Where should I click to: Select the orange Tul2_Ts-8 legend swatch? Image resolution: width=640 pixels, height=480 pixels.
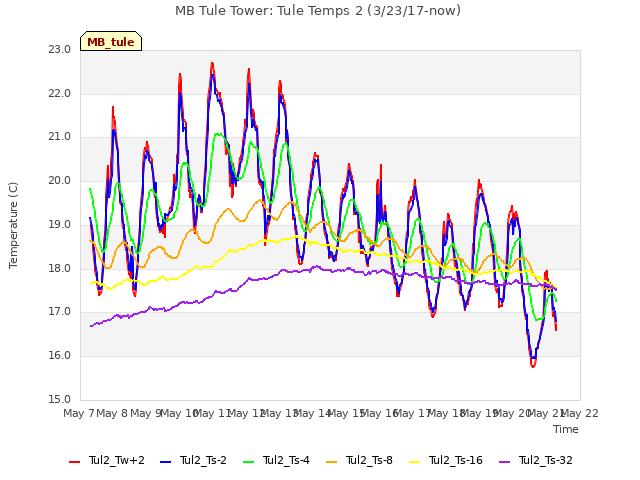331,462
